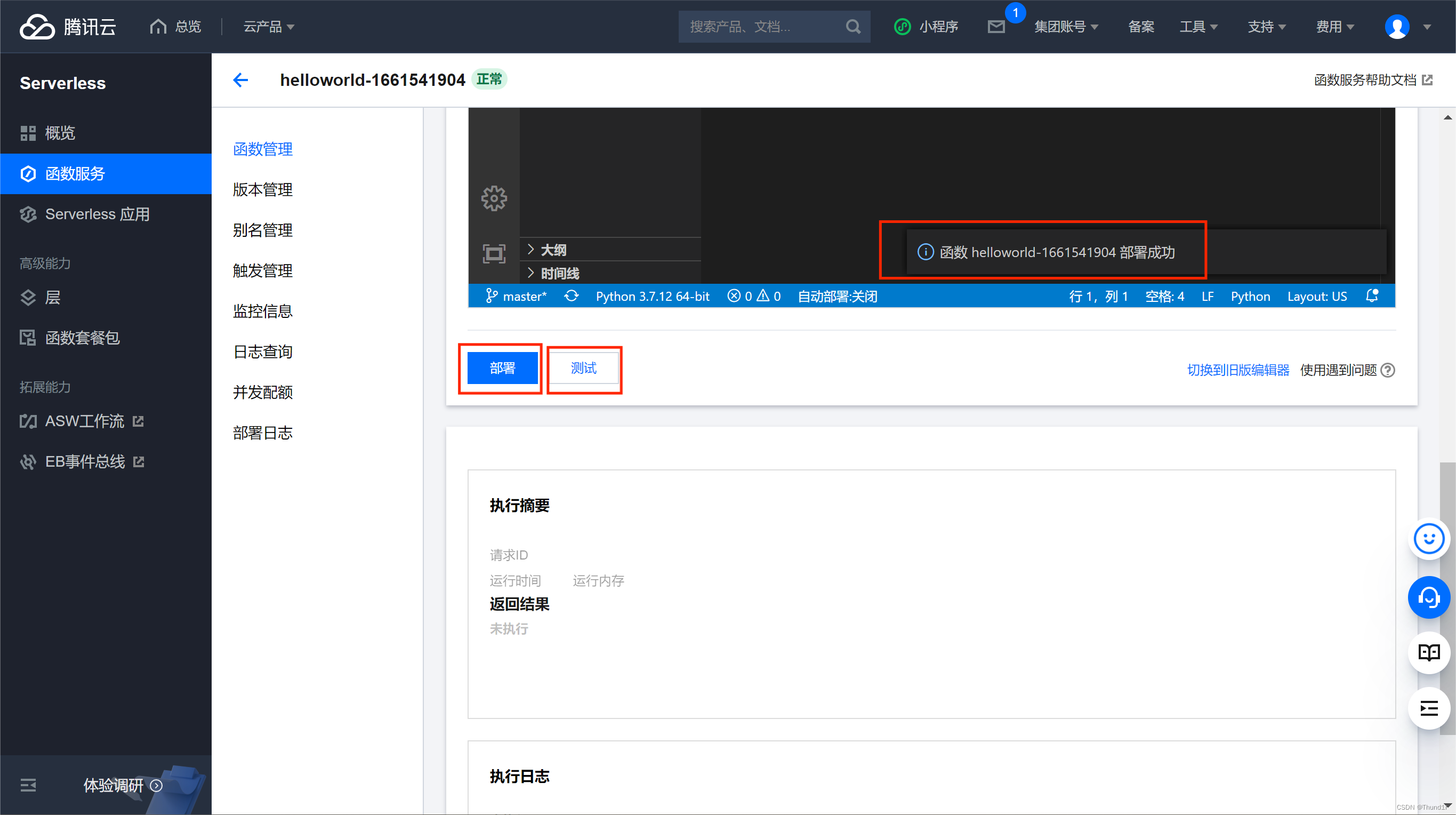Click the page scrollbar up arrow

click(x=1447, y=118)
